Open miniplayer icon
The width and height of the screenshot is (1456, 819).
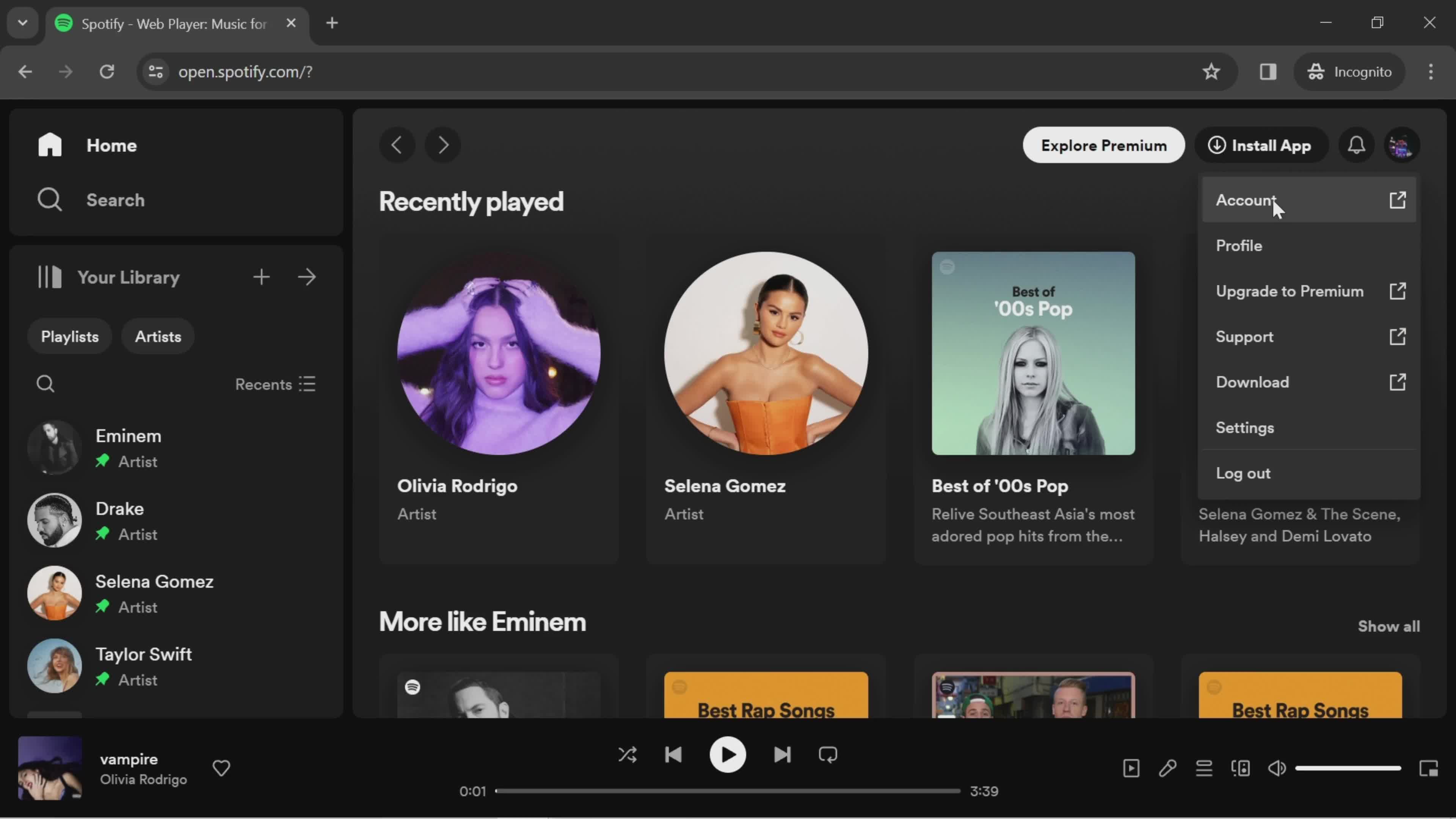point(1428,768)
